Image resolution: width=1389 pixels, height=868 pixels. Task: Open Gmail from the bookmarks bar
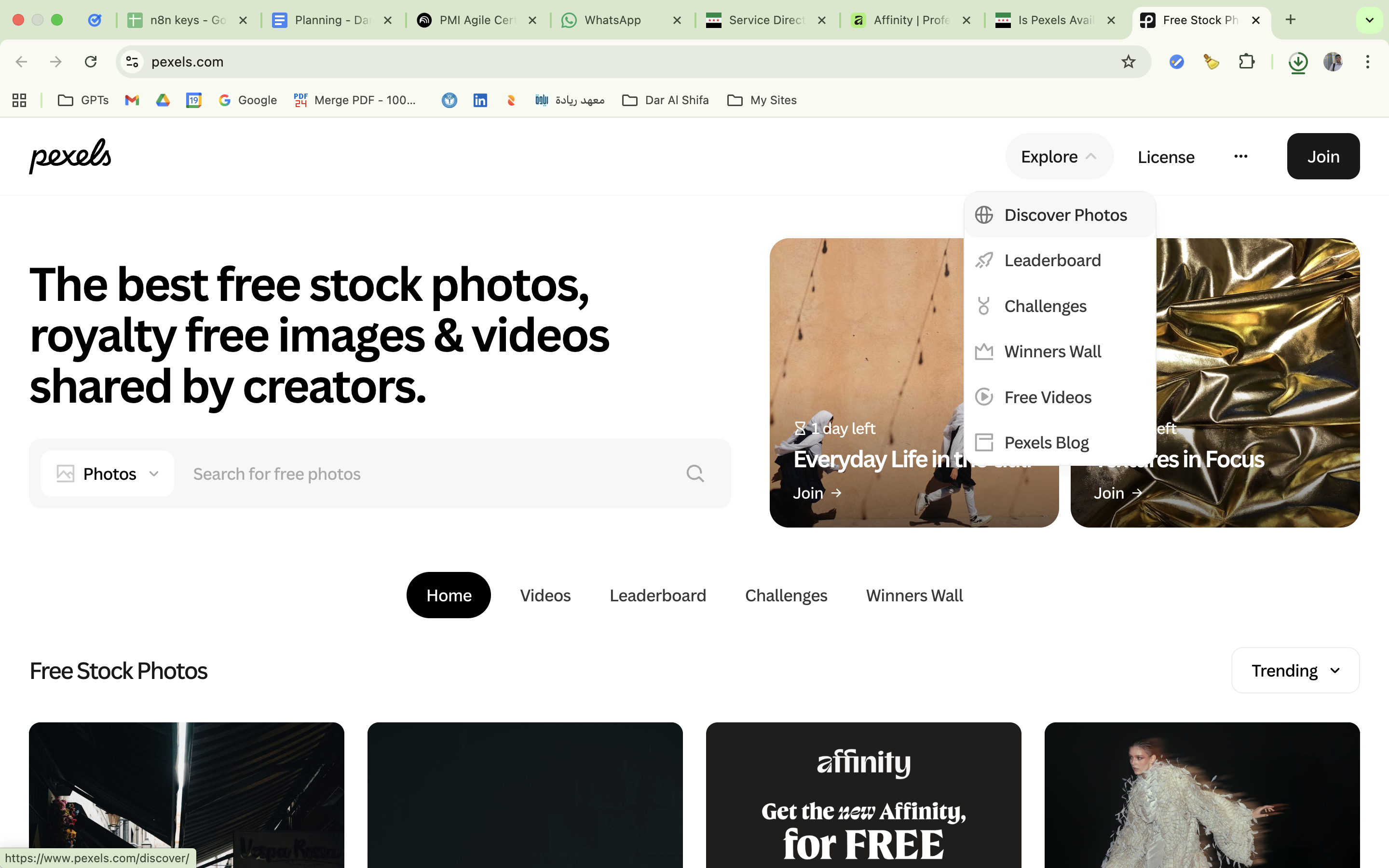[x=132, y=100]
